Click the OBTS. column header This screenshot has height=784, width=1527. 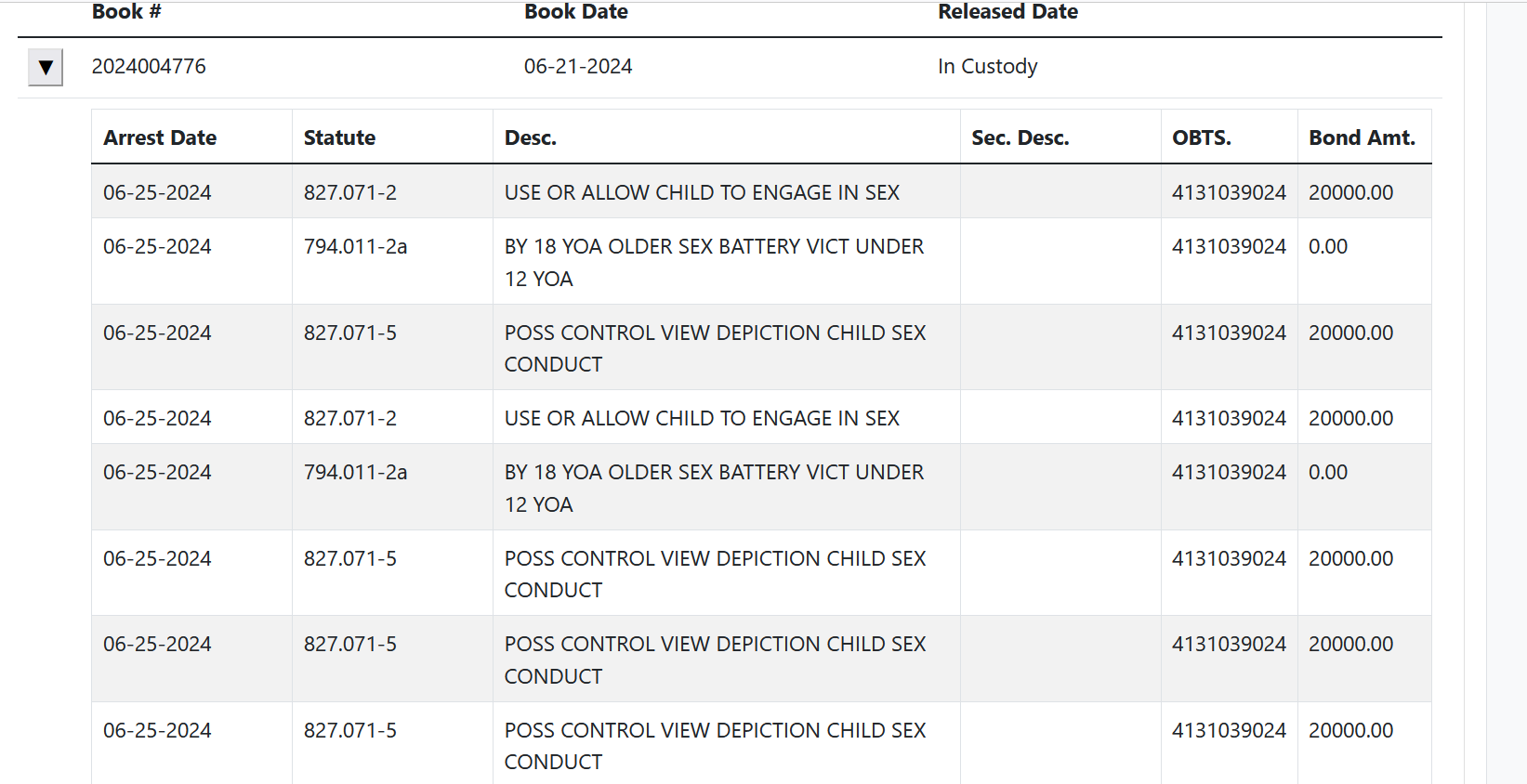point(1201,137)
